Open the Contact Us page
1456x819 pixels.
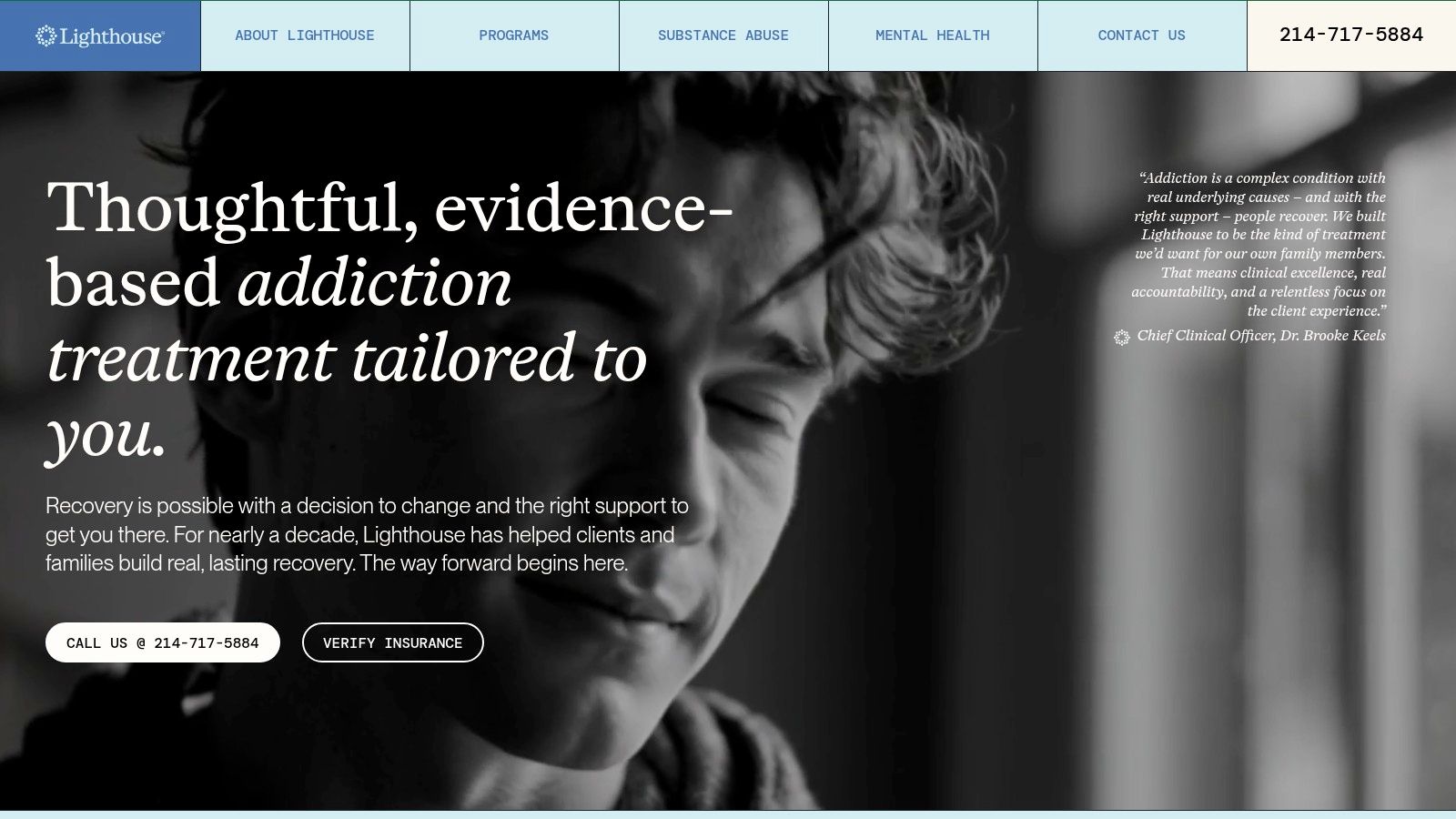[1142, 35]
